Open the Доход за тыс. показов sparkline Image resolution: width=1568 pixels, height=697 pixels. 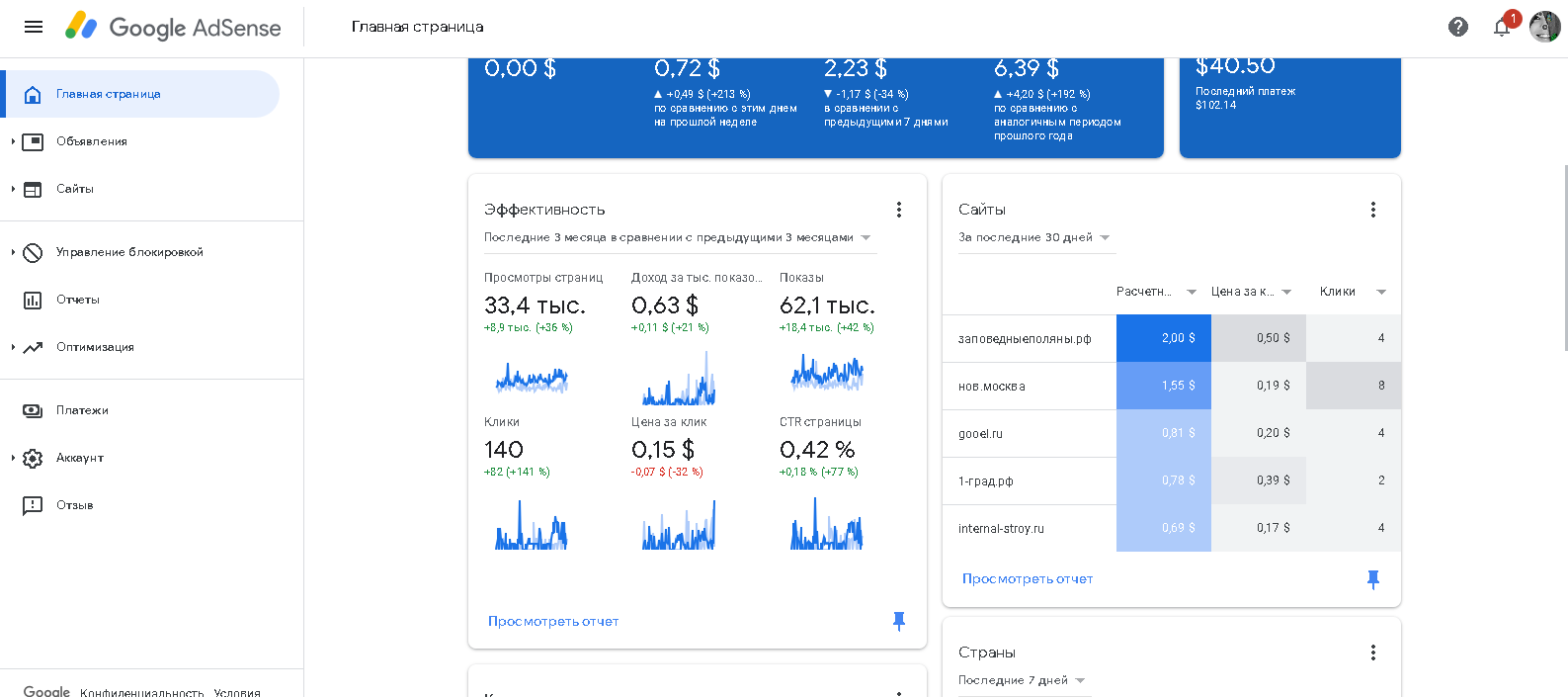[679, 379]
